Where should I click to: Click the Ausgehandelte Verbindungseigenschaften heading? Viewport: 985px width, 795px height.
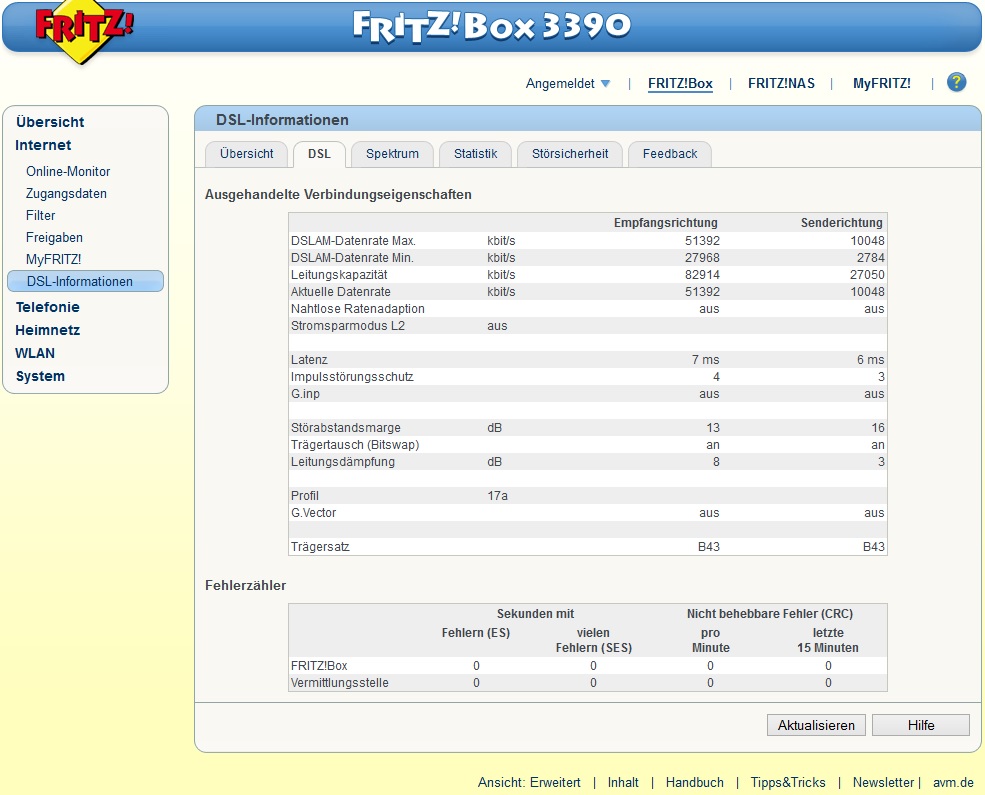click(338, 195)
